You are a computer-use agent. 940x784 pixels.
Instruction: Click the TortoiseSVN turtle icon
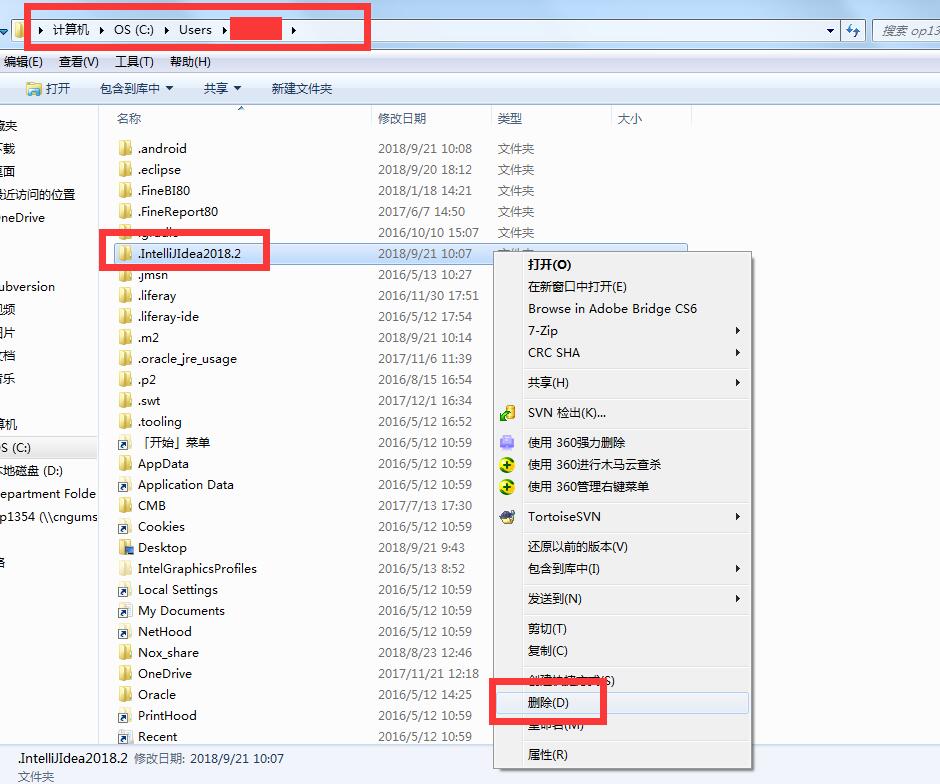pos(507,517)
